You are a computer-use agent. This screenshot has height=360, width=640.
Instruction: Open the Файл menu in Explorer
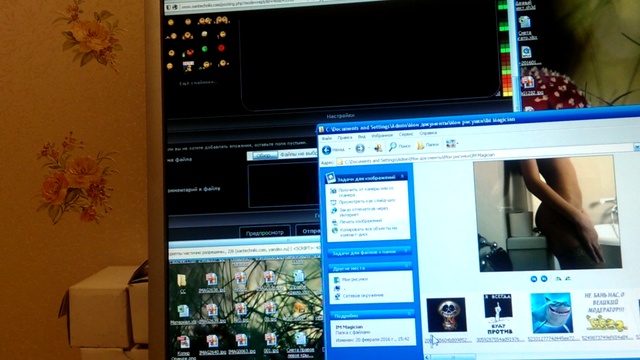tap(327, 139)
